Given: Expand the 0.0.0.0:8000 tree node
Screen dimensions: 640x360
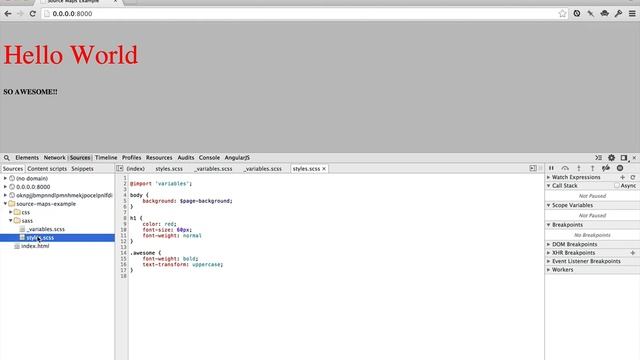Looking at the screenshot, I should 5,187.
